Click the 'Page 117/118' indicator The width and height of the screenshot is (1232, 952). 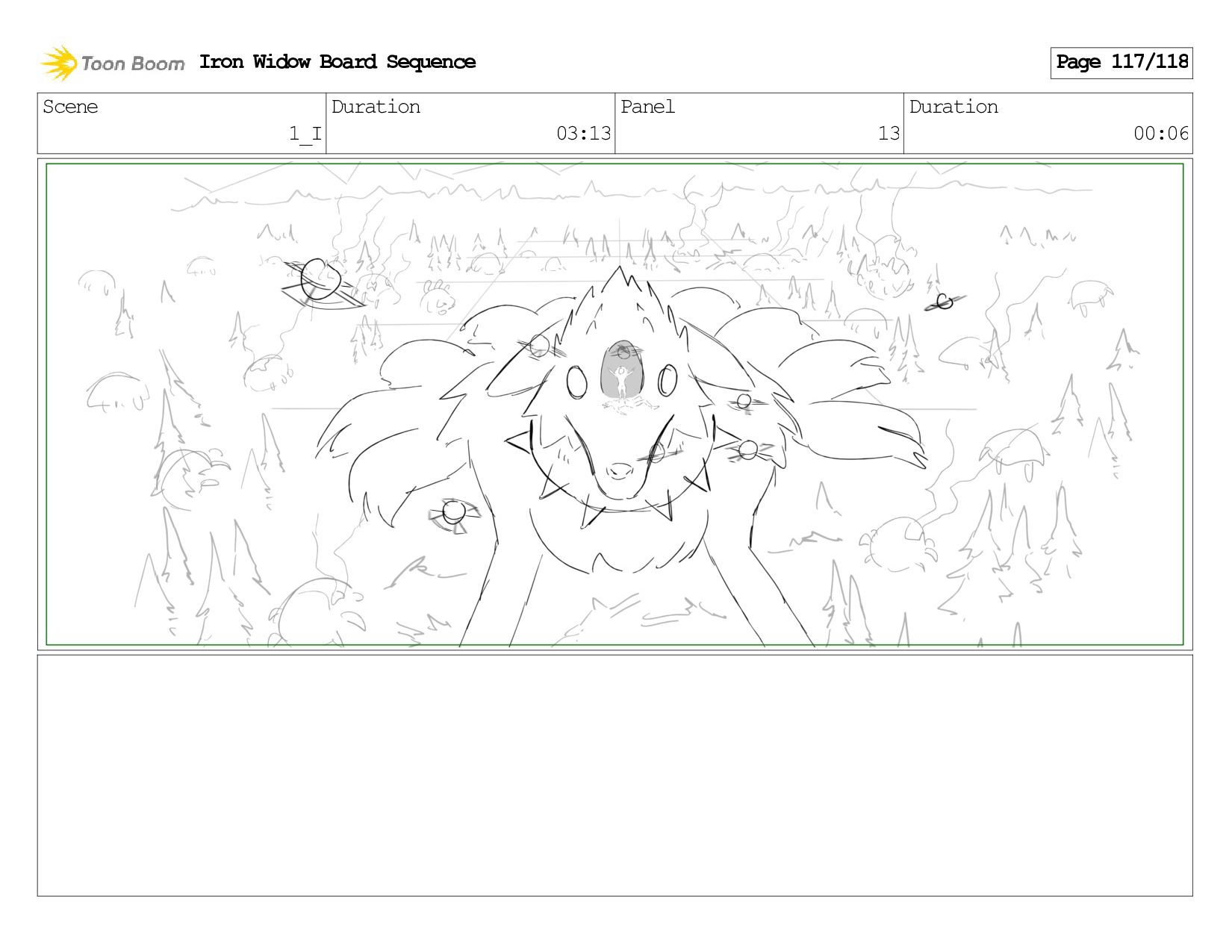1121,63
